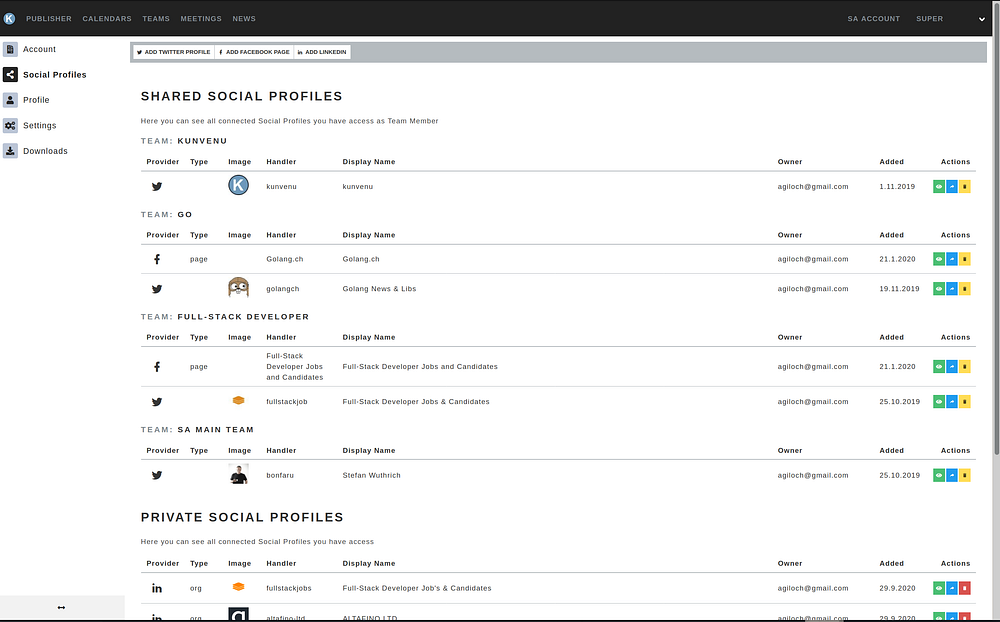1000x622 pixels.
Task: Click the Add Facebook Page button
Action: tap(254, 52)
